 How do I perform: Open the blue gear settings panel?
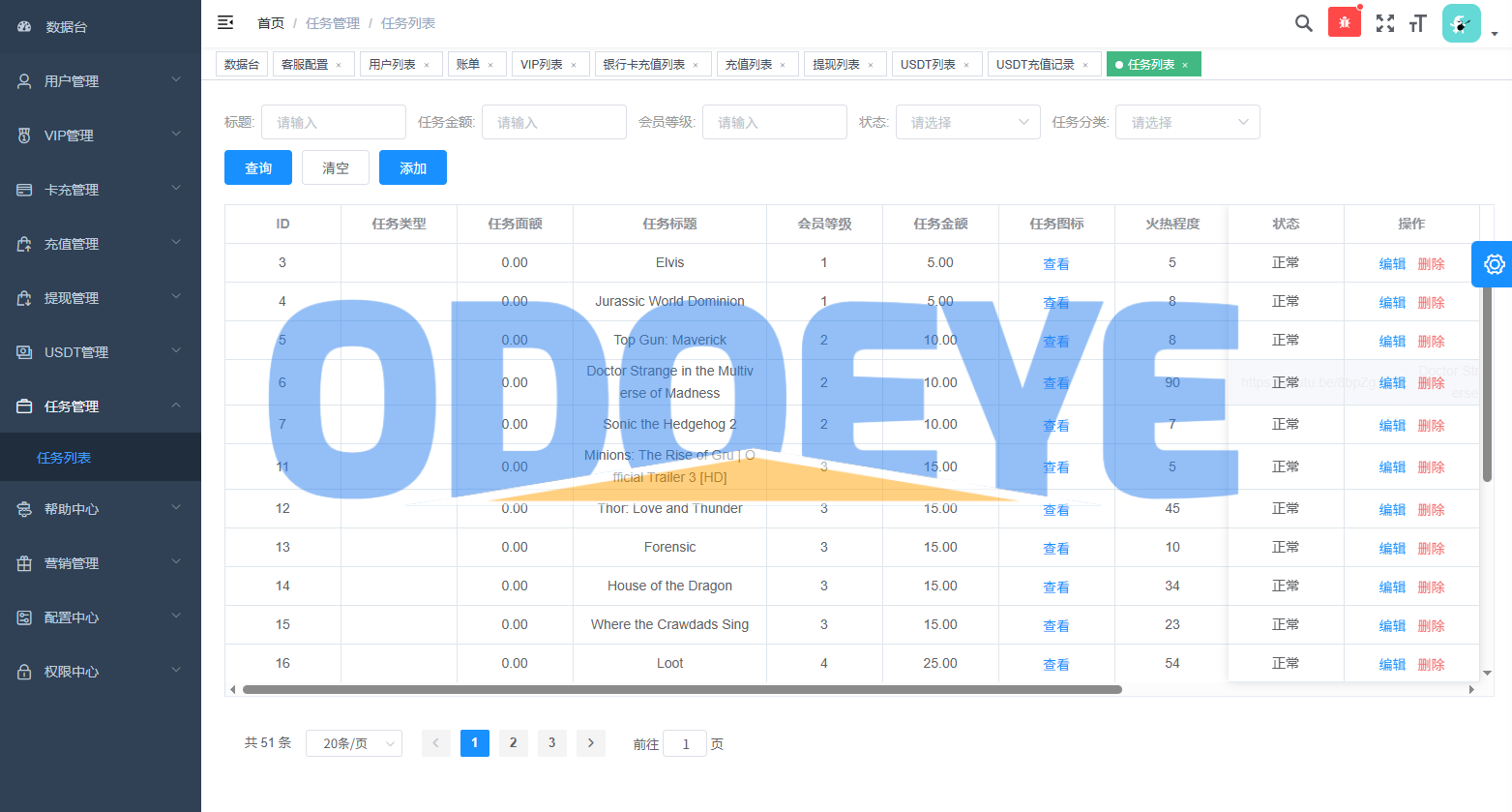(1493, 264)
